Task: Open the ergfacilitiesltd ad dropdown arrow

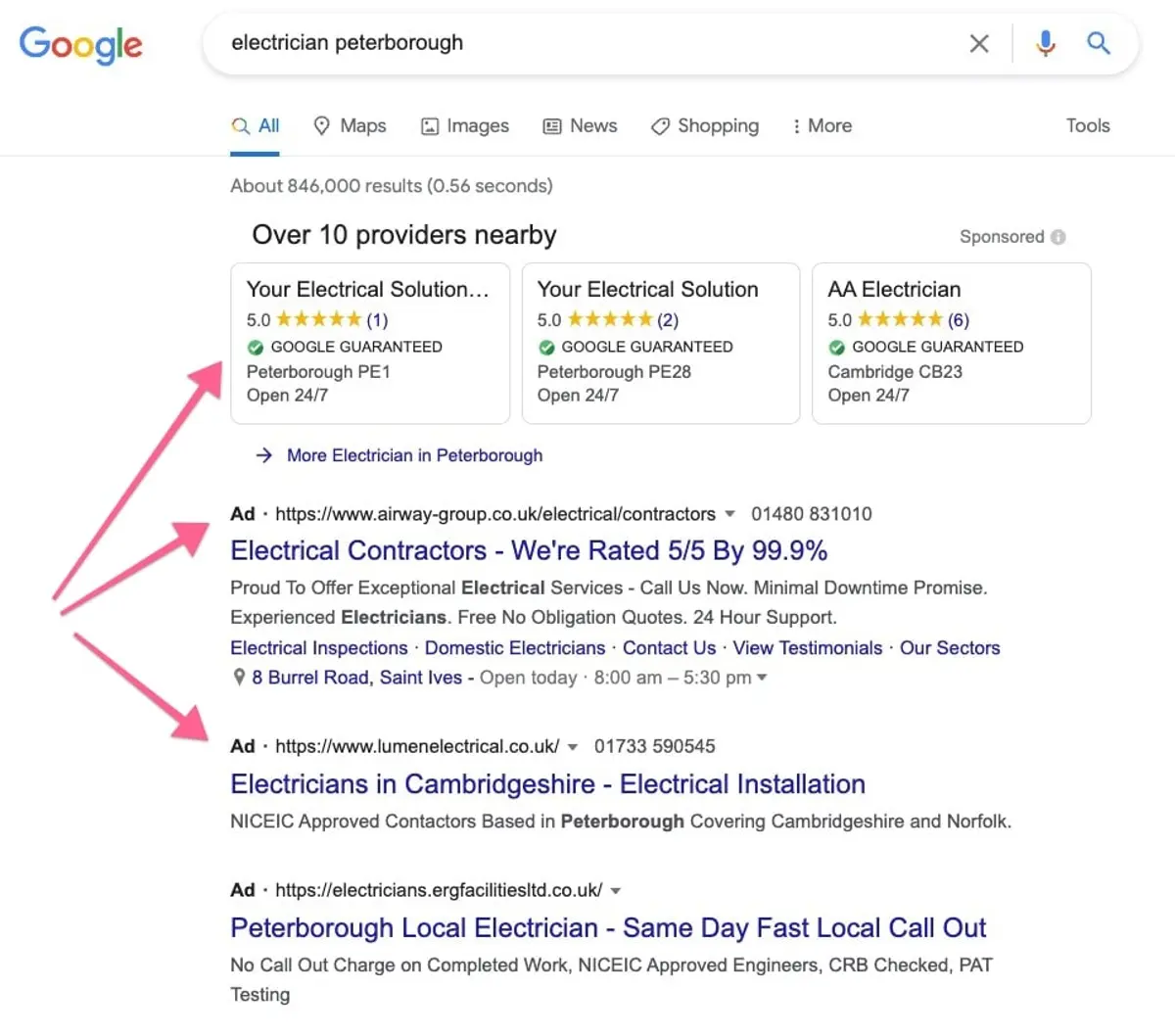Action: [615, 890]
